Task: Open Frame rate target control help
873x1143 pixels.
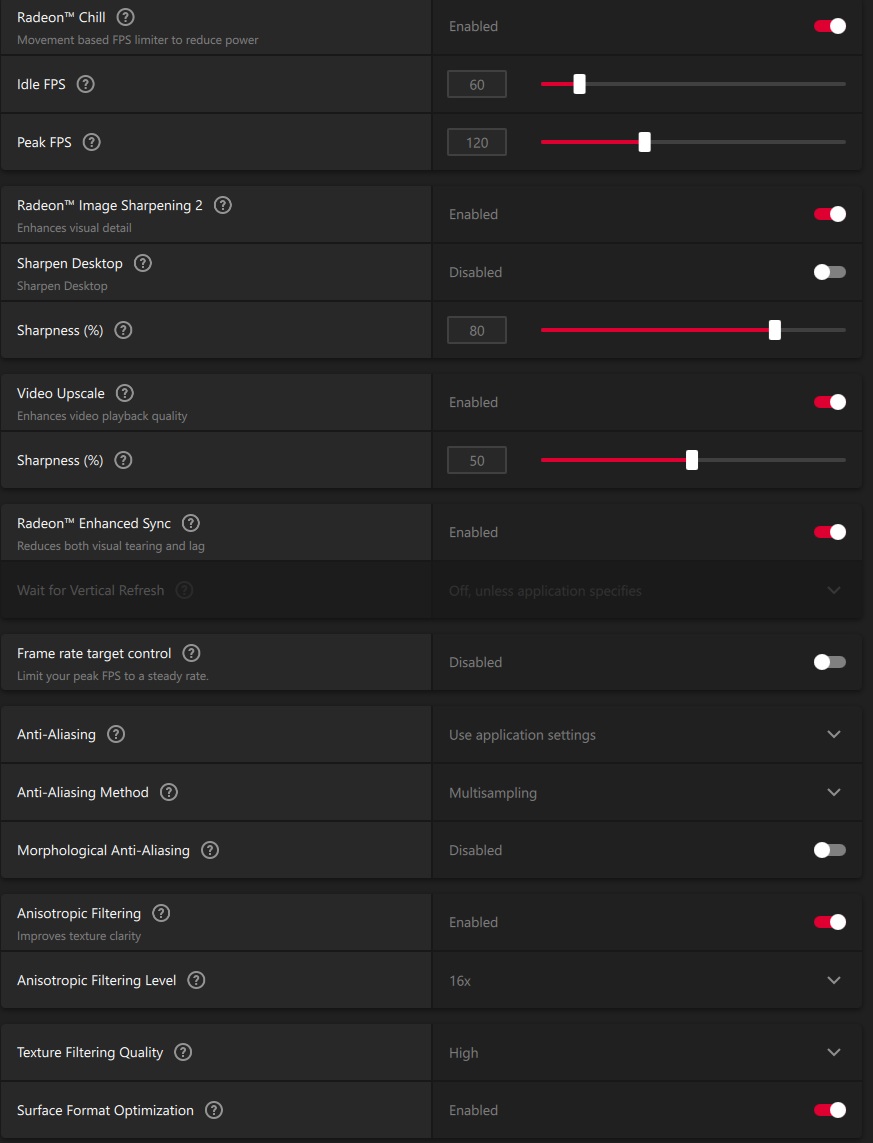Action: point(192,653)
